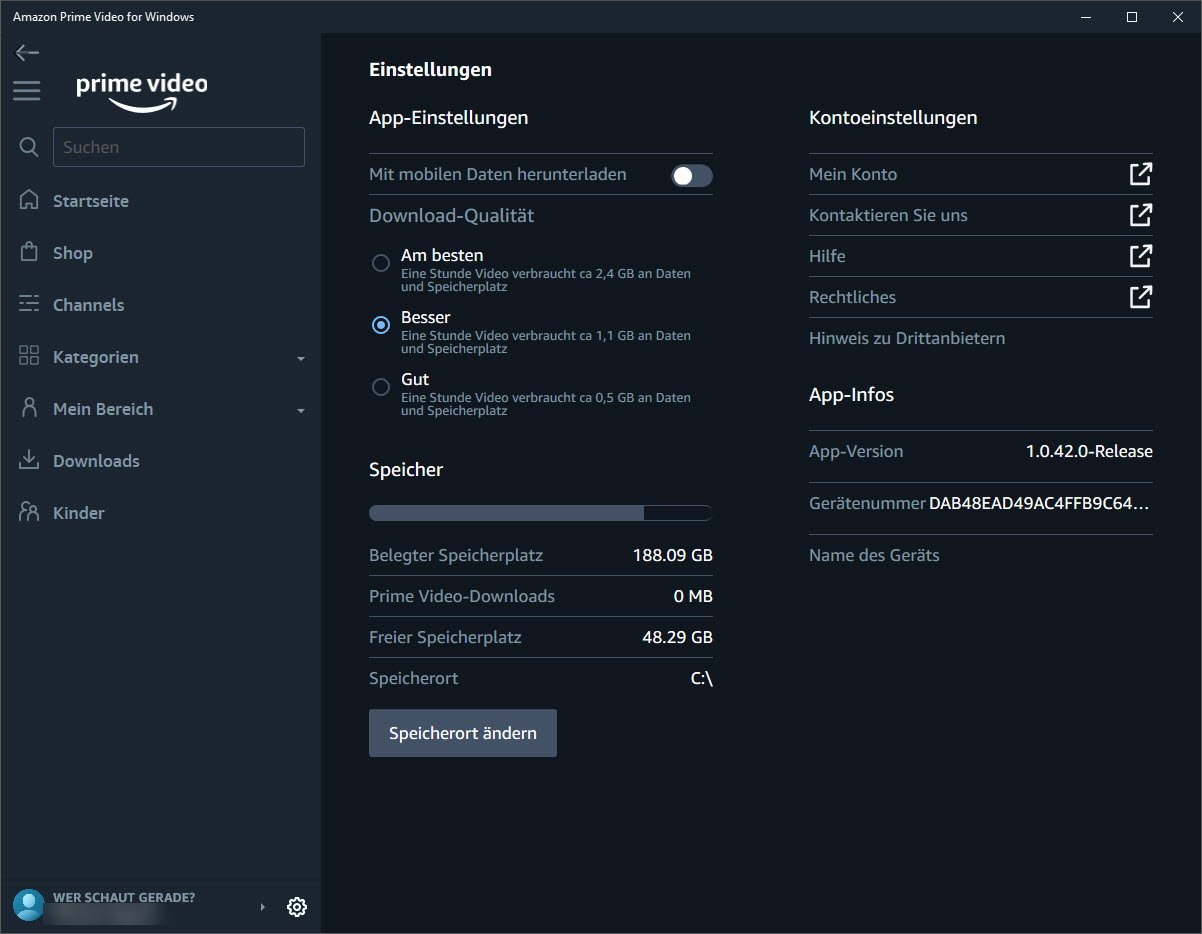Click the 48.29 GB free storage value

pos(677,637)
